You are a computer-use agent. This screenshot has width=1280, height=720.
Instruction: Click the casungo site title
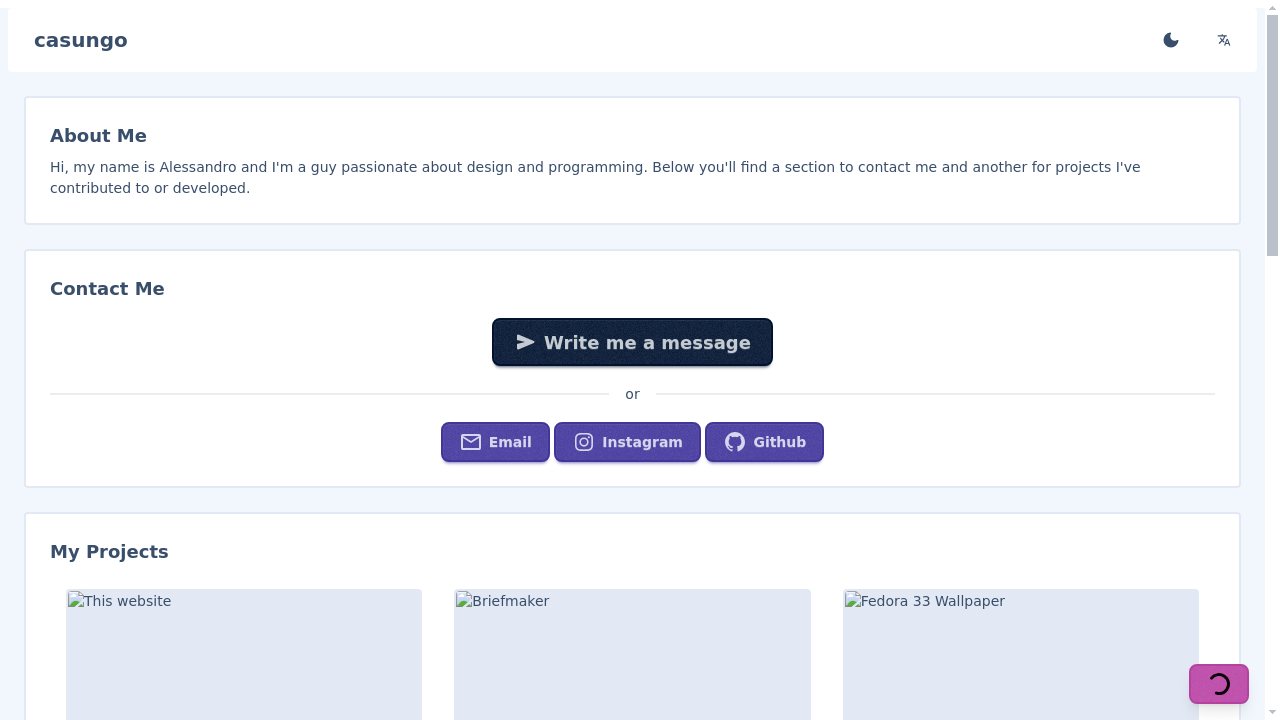tap(81, 40)
